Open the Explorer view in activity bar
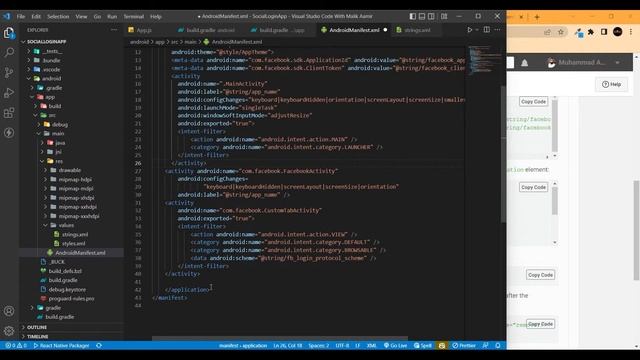This screenshot has height=360, width=640. [9, 33]
